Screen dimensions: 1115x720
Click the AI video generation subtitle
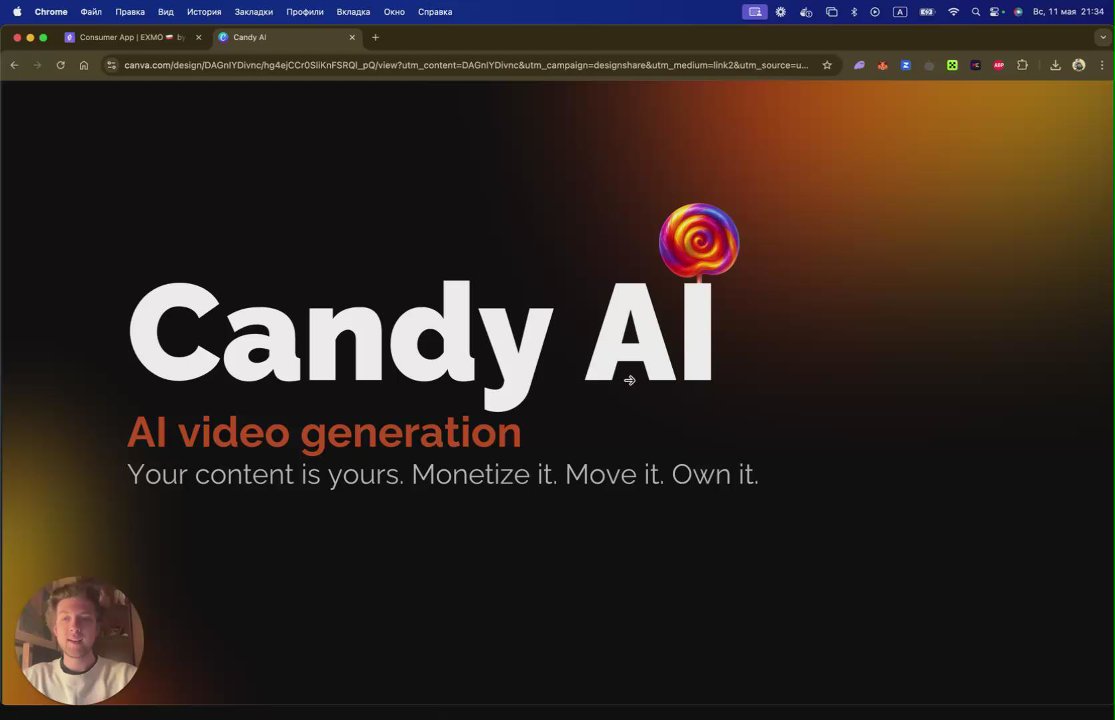tap(324, 434)
